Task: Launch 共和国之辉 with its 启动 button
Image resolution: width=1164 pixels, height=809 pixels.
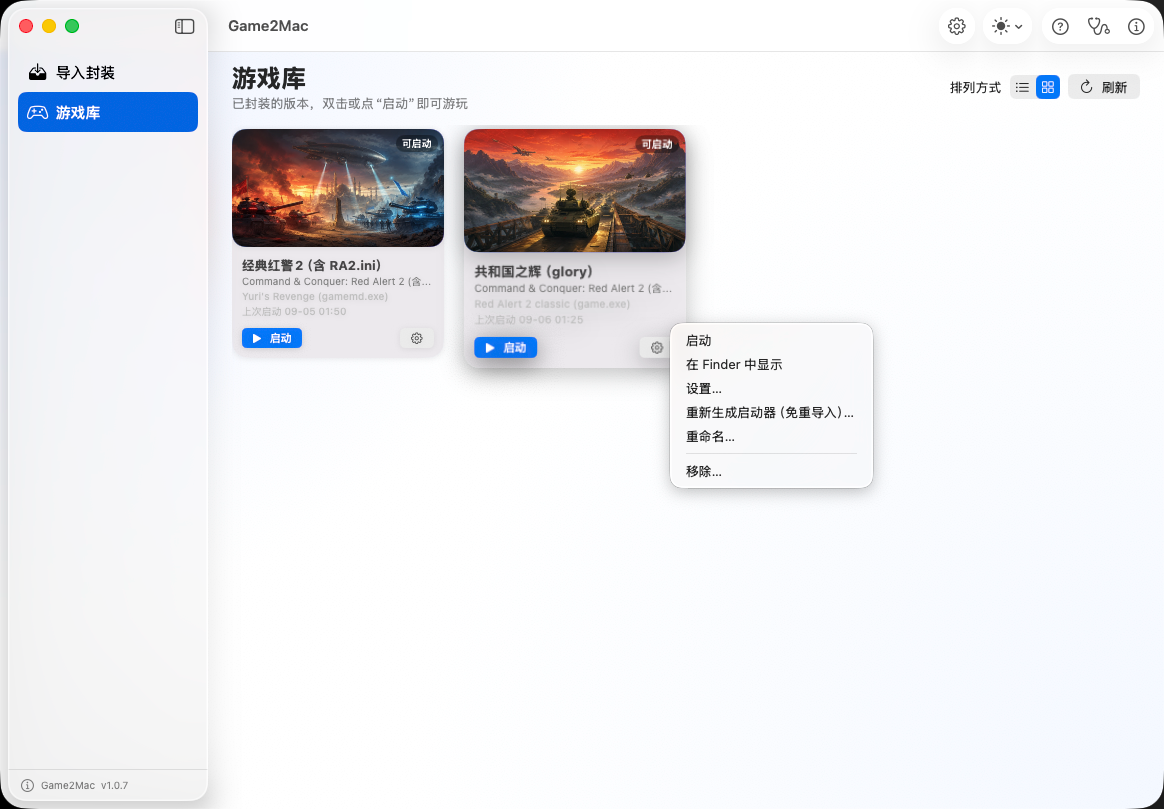Action: (506, 347)
